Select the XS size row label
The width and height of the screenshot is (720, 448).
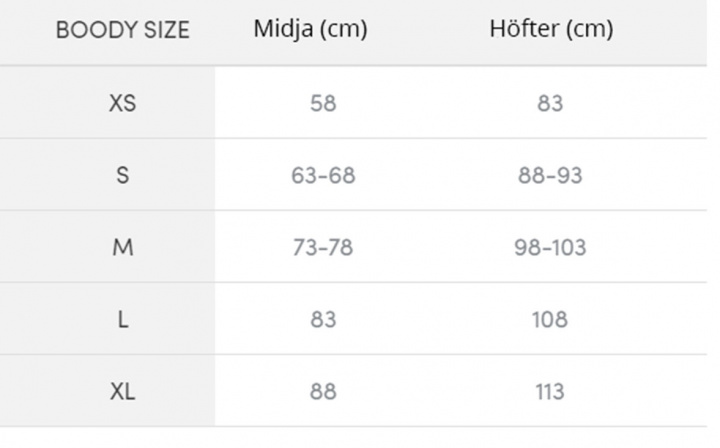[123, 103]
